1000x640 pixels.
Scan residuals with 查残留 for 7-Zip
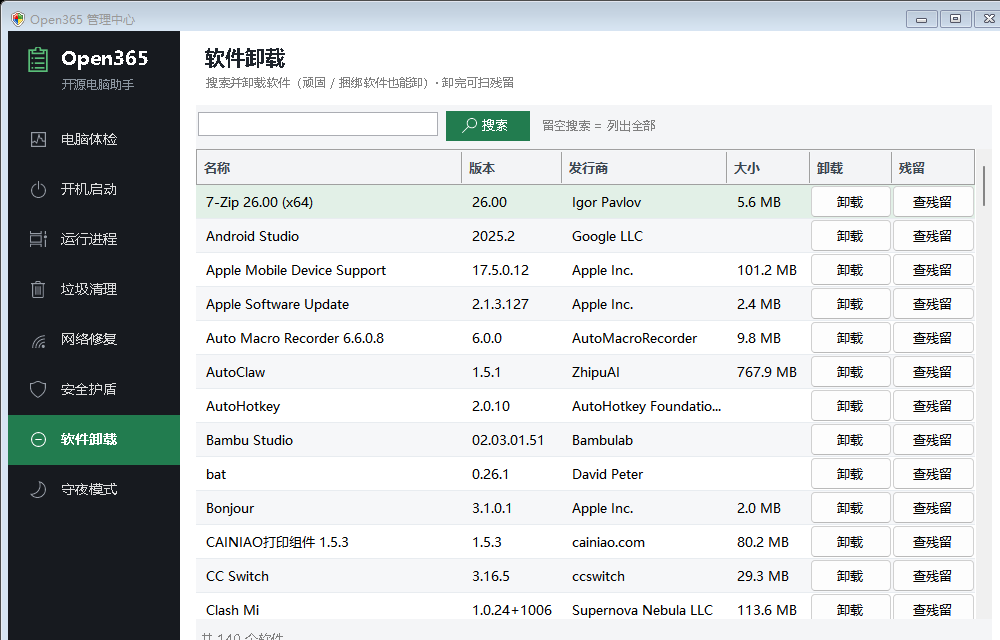pyautogui.click(x=933, y=202)
